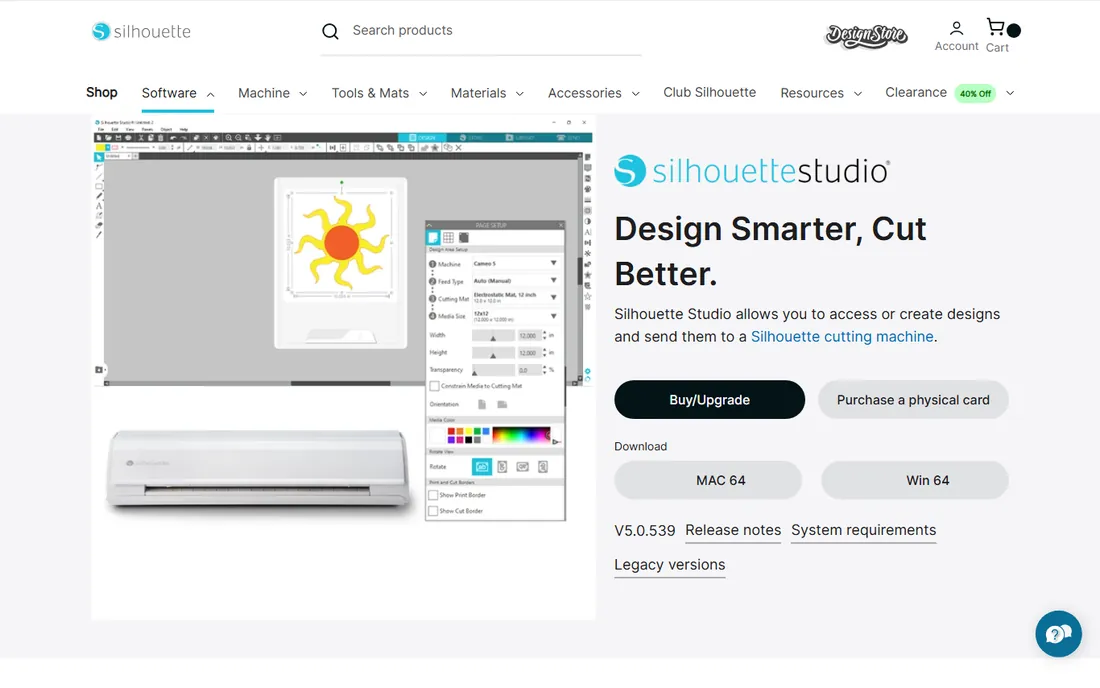Expand the chevron next to Materials

point(520,94)
